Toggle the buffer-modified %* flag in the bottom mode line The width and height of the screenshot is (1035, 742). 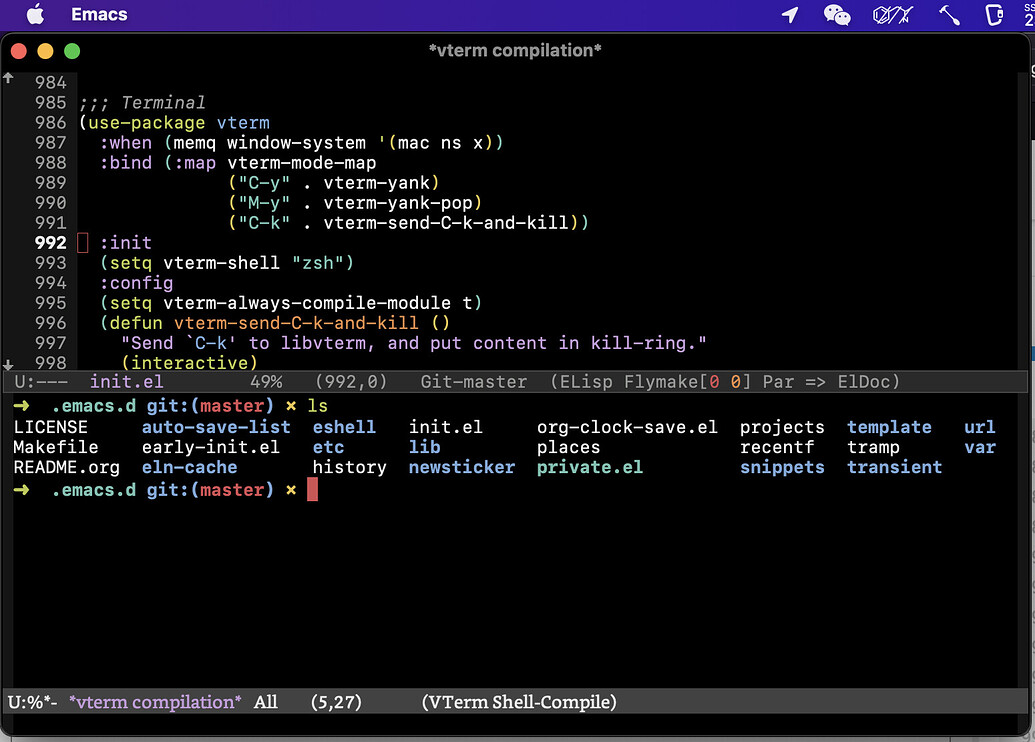coord(42,702)
